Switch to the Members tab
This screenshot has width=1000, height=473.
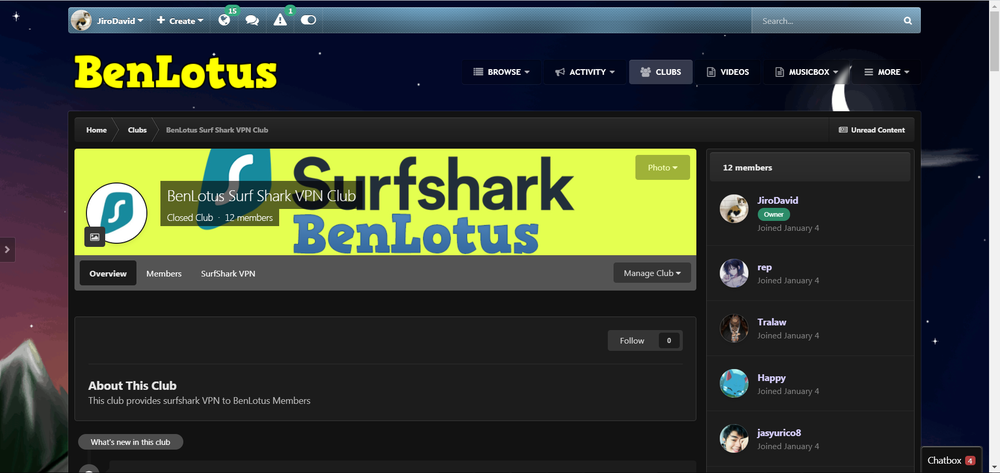pos(164,273)
